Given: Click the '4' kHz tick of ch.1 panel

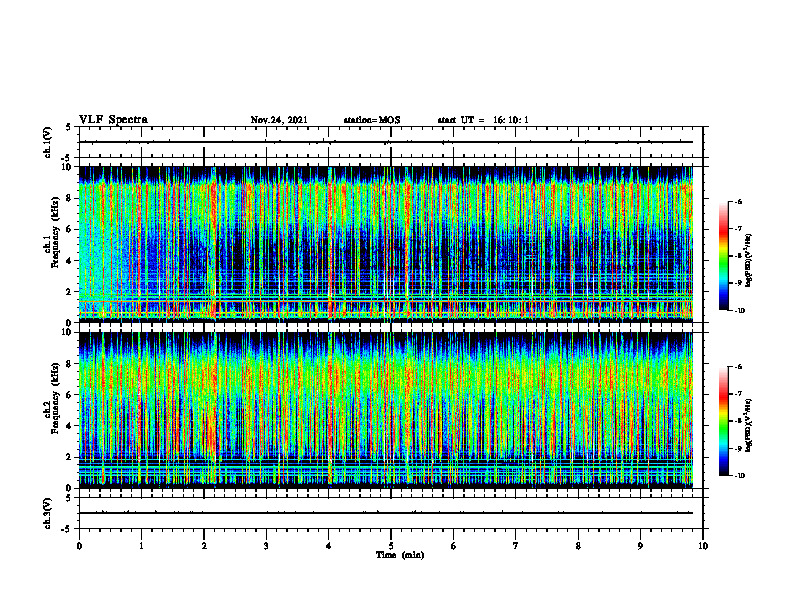Looking at the screenshot, I should pyautogui.click(x=70, y=261).
